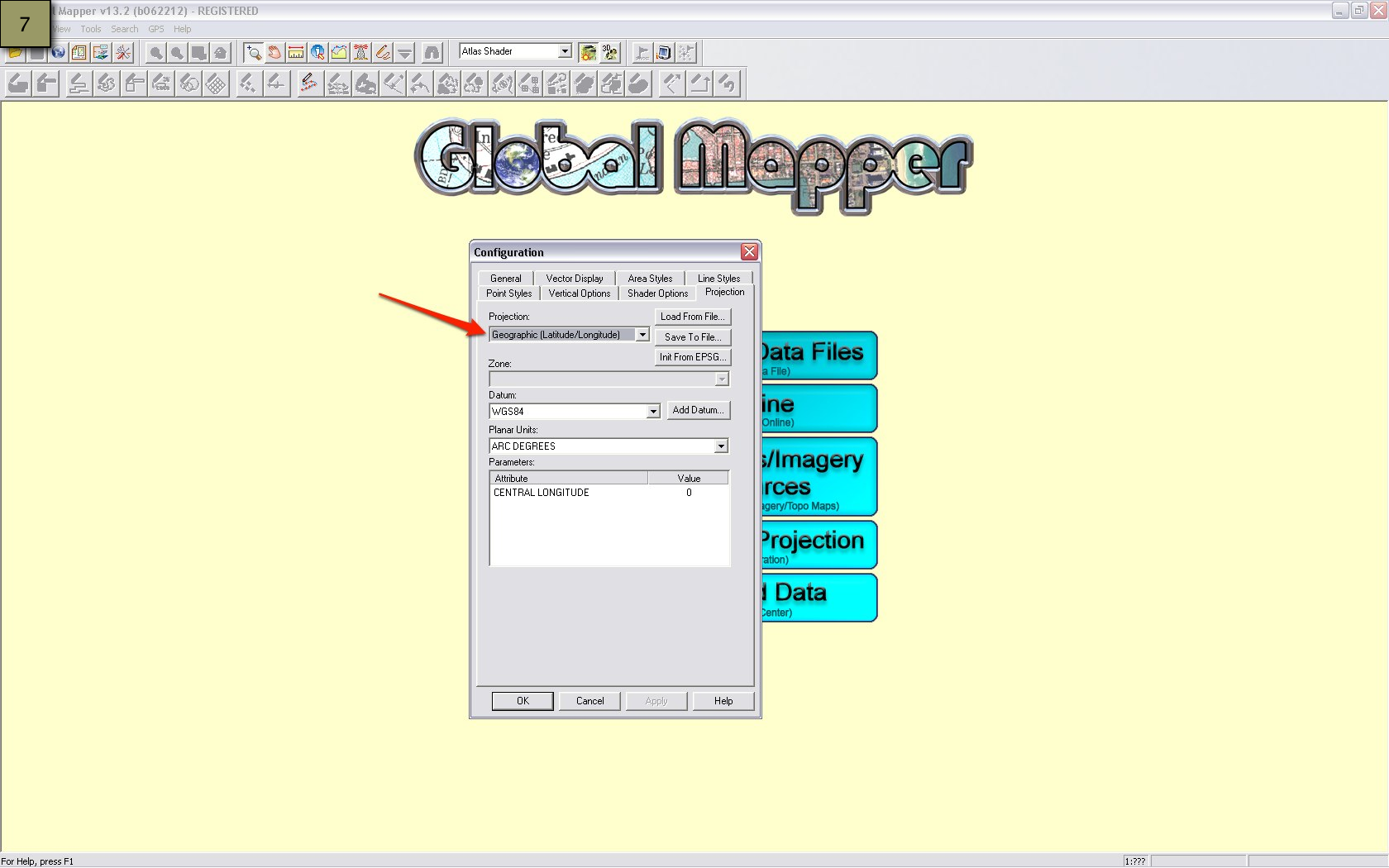Screen dimensions: 1389x868
Task: Select the Zoom tool with magnifier cursor
Action: click(x=253, y=52)
